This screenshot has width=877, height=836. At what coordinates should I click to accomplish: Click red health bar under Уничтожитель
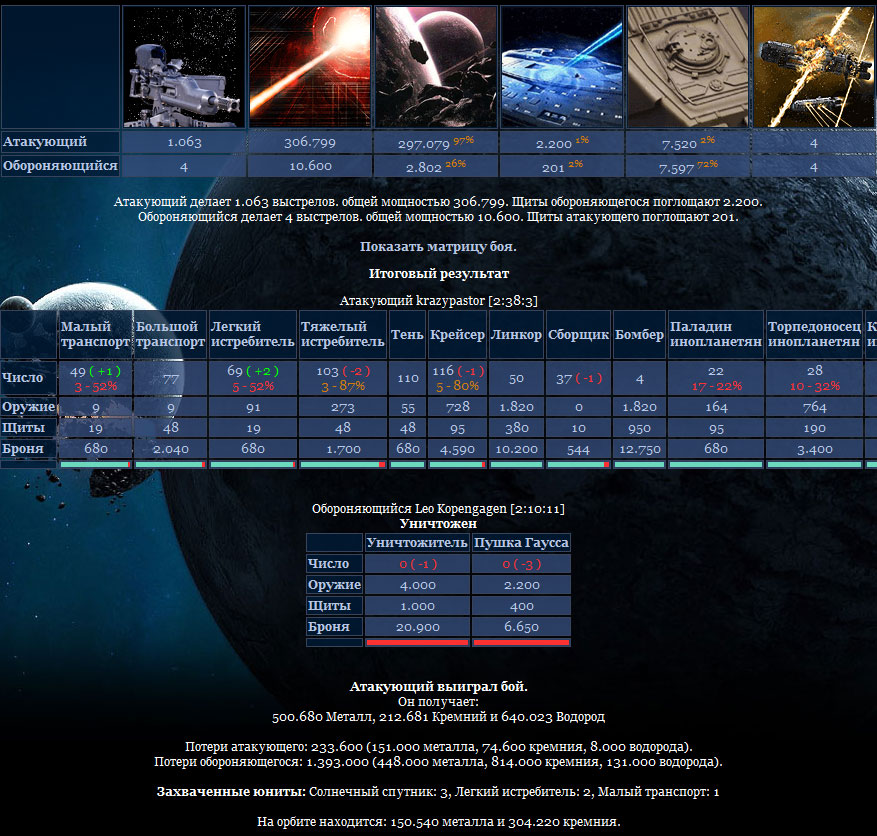tap(417, 643)
